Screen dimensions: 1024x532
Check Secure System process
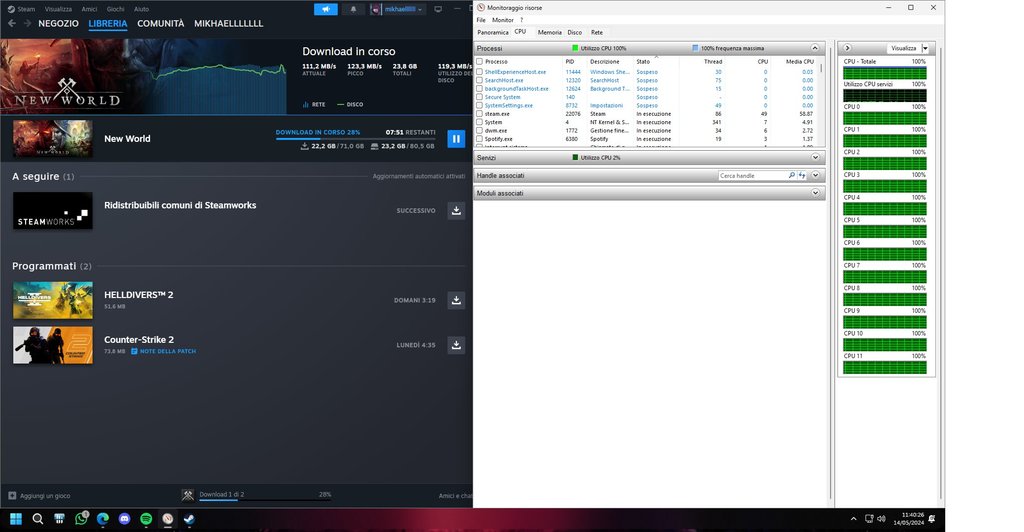(x=479, y=97)
